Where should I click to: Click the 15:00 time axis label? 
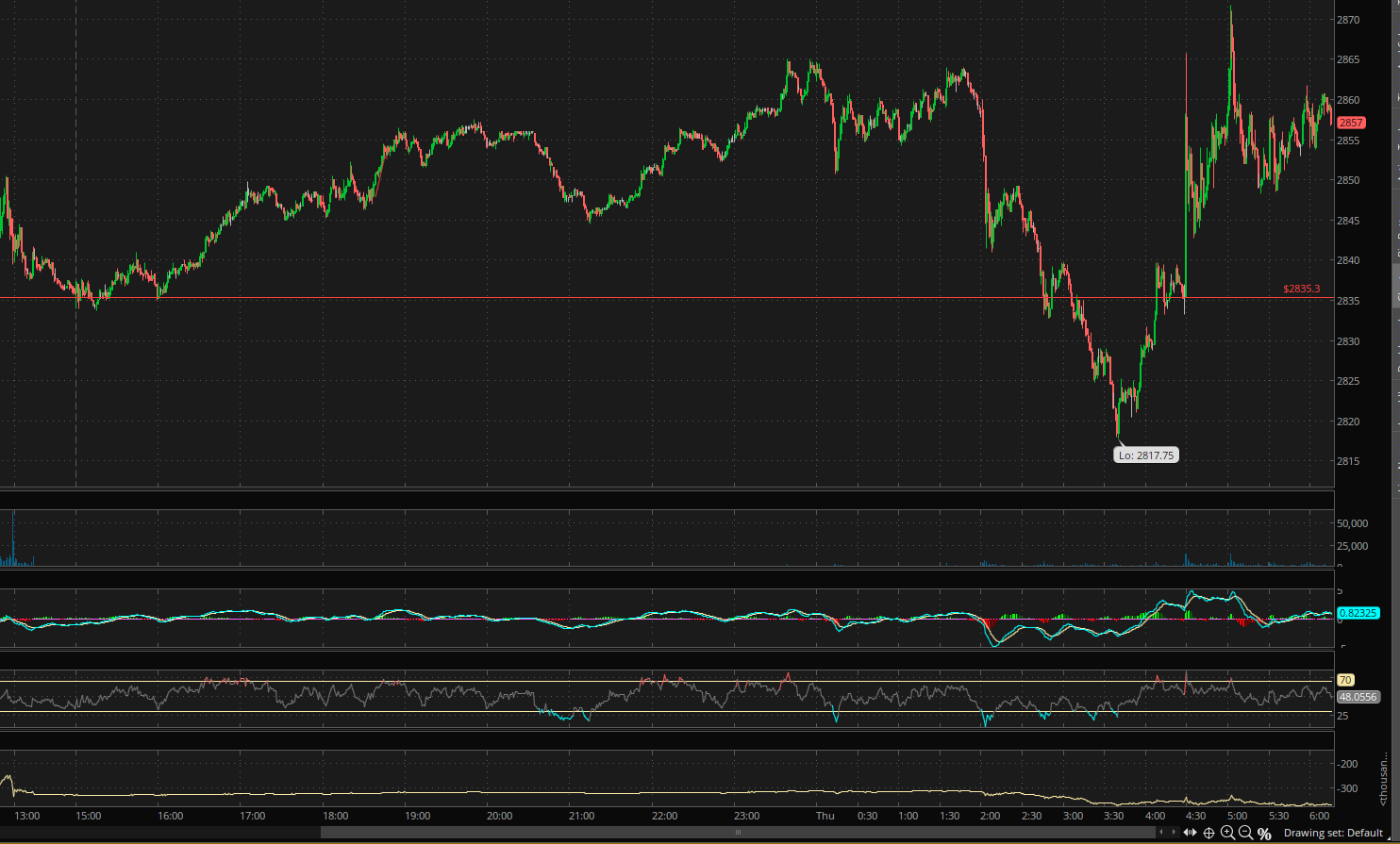(x=89, y=816)
